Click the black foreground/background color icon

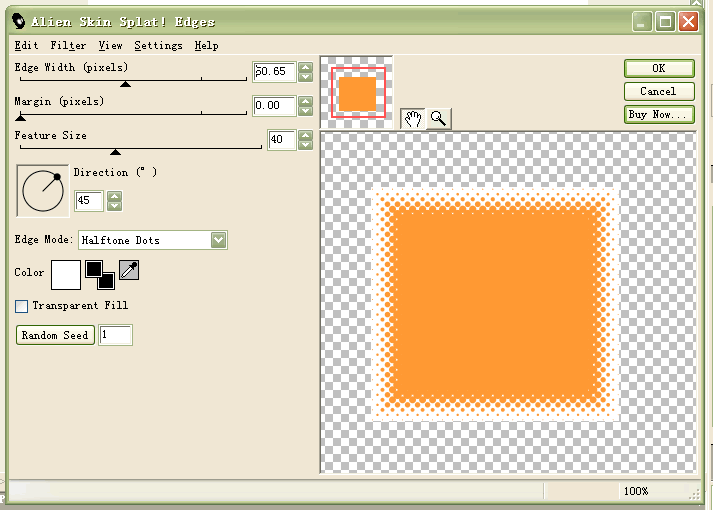(100, 275)
